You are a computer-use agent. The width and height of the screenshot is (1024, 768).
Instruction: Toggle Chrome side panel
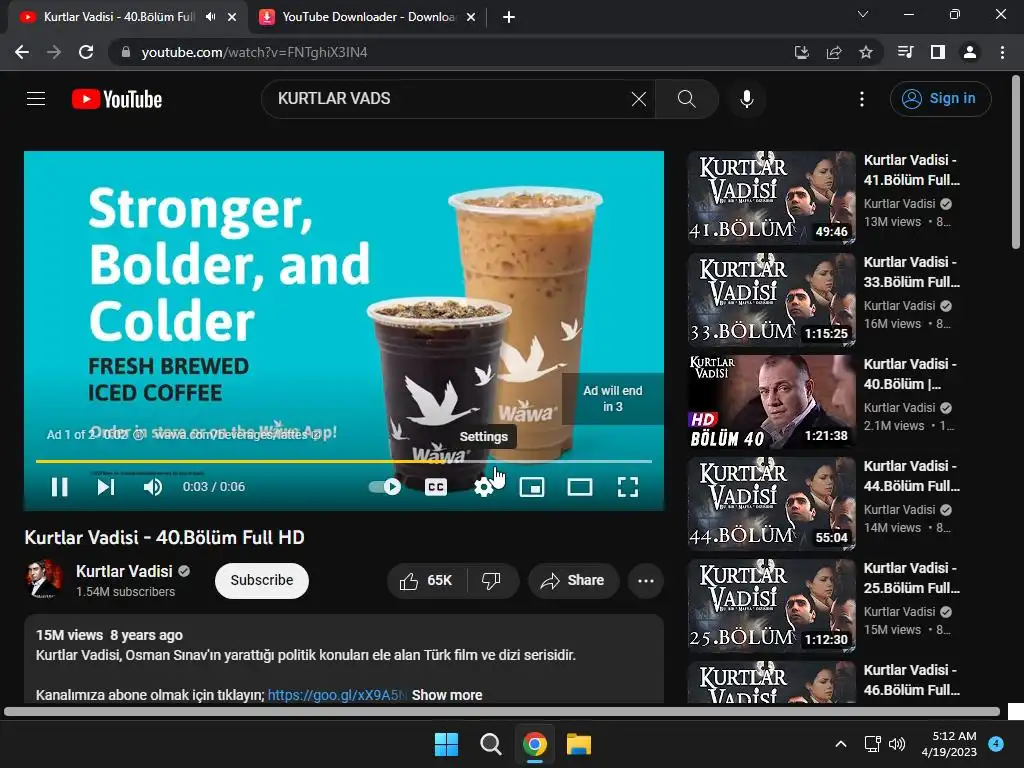tap(938, 52)
